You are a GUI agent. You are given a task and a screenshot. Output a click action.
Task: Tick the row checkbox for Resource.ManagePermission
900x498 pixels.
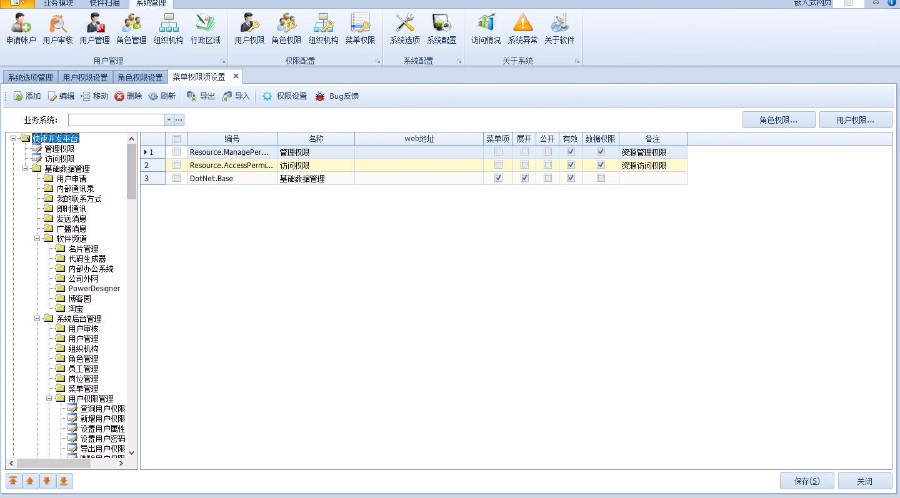[x=177, y=152]
